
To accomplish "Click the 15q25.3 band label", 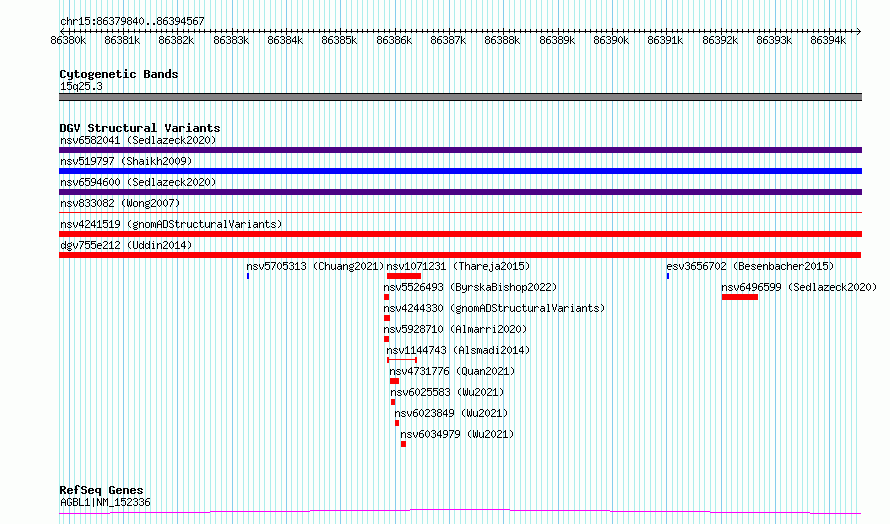I will (81, 86).
